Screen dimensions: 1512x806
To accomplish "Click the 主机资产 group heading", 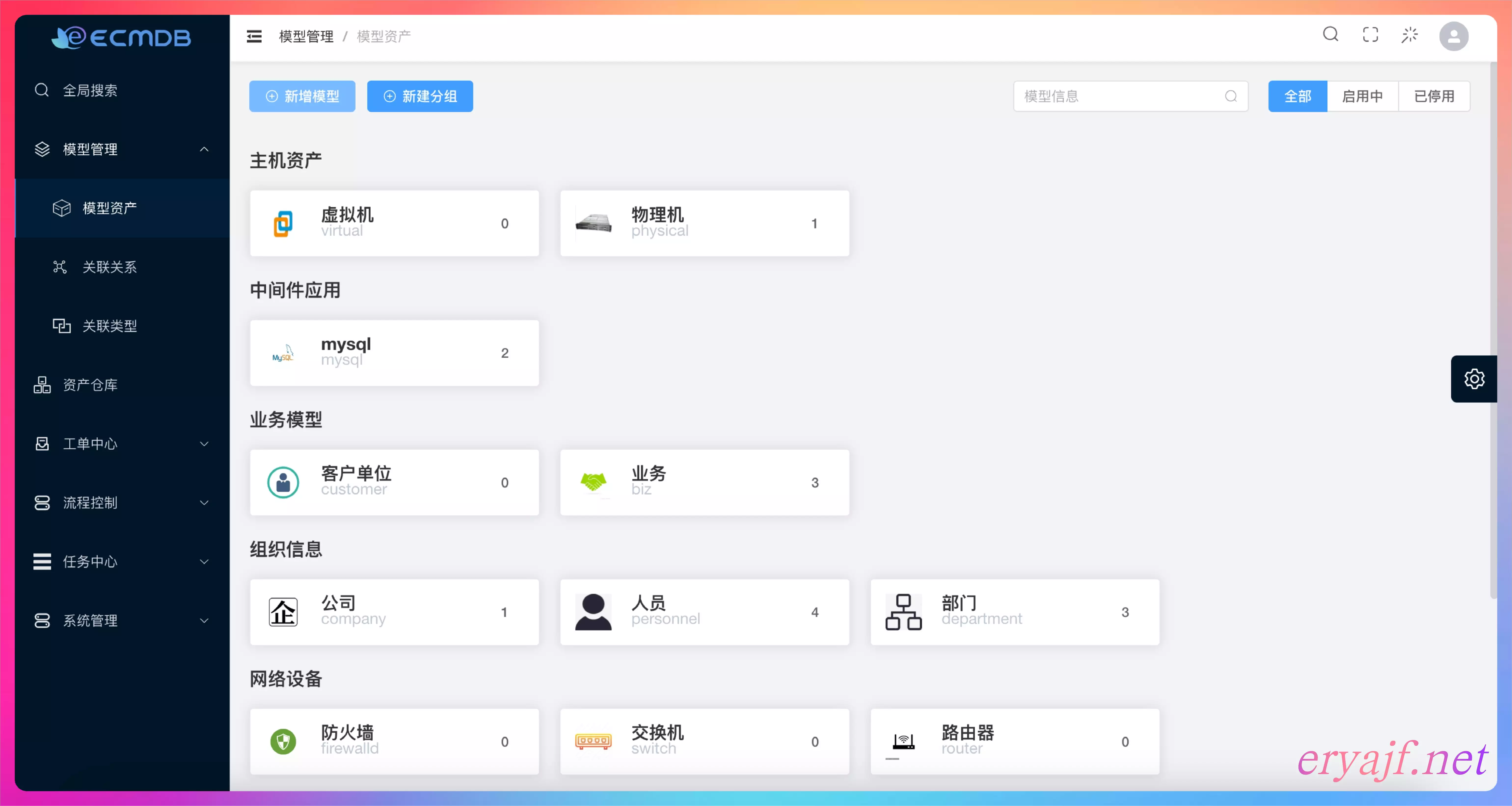I will (286, 160).
